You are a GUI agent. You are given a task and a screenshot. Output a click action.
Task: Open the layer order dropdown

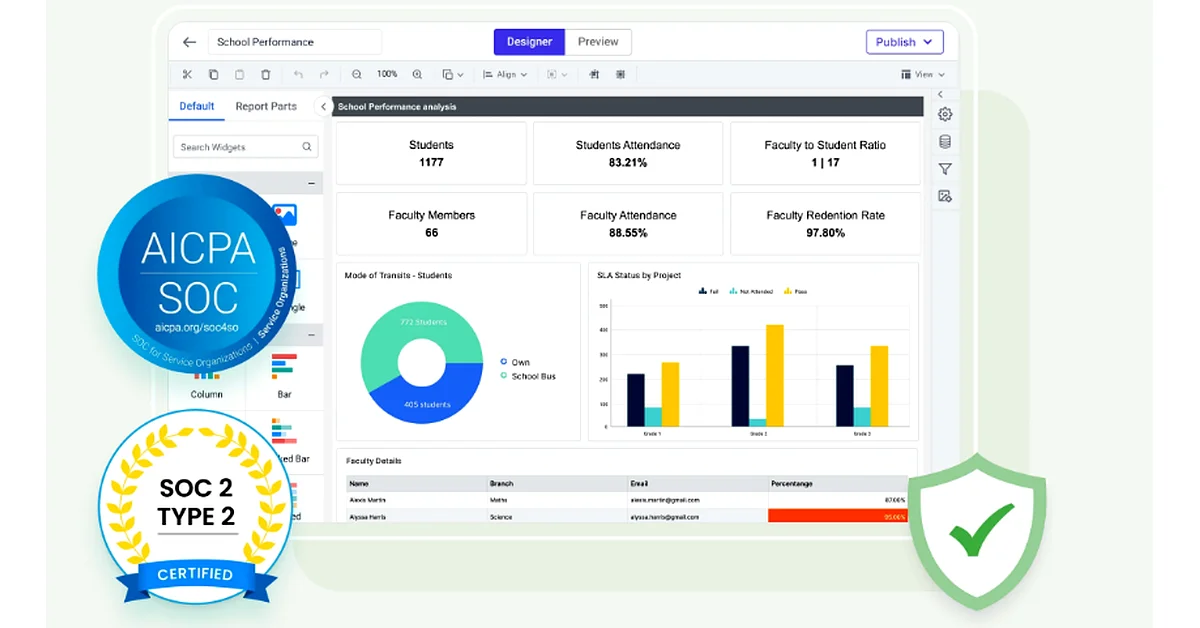[x=453, y=74]
